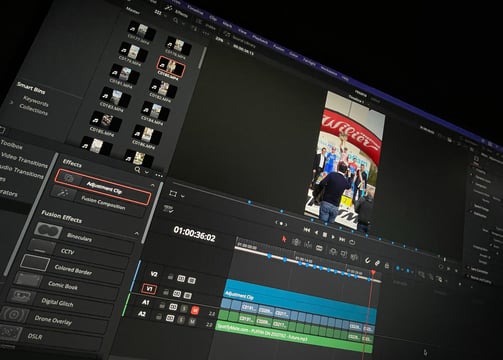The image size is (503, 360).
Task: Toggle loop playback
Action: click(x=352, y=242)
